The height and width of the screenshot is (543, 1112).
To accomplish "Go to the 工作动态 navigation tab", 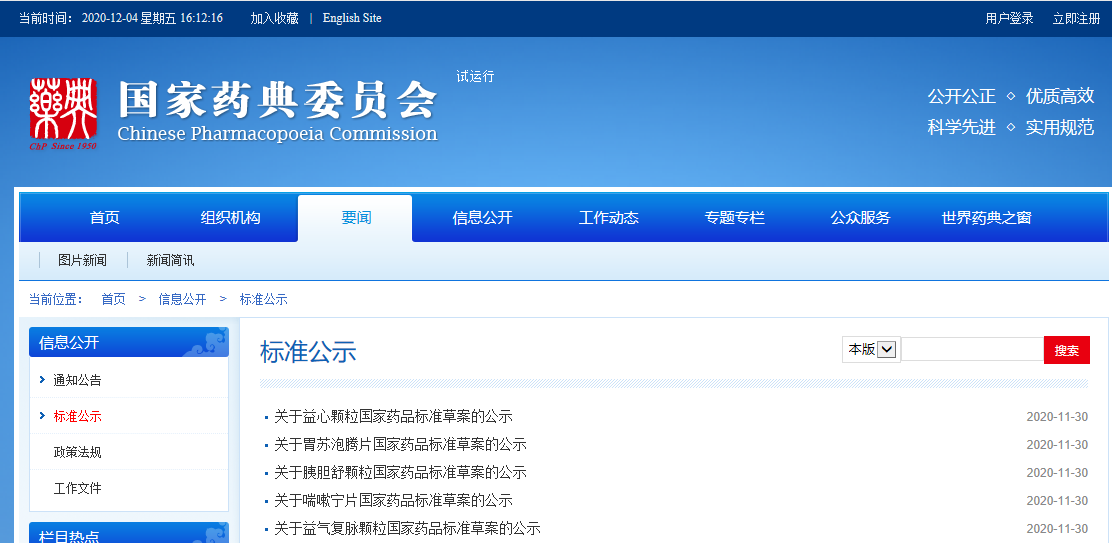I will [x=608, y=218].
